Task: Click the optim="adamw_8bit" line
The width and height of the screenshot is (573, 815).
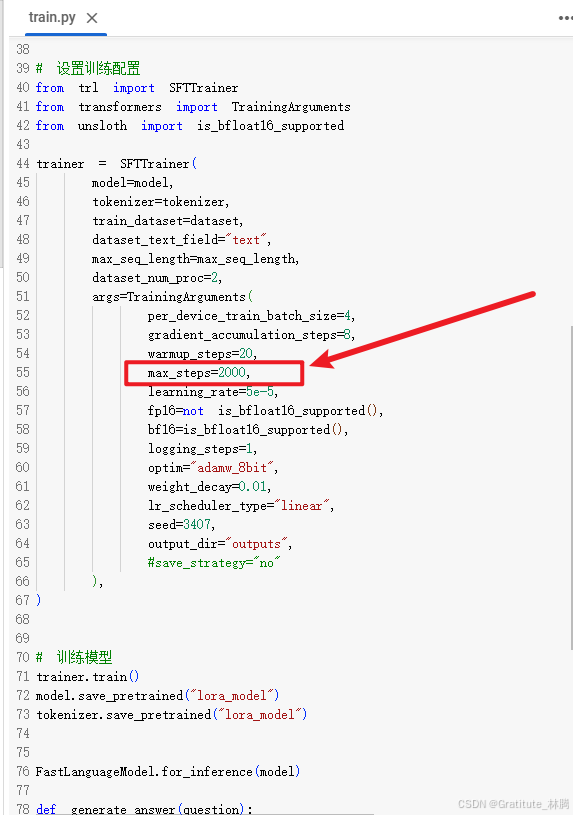Action: click(213, 468)
